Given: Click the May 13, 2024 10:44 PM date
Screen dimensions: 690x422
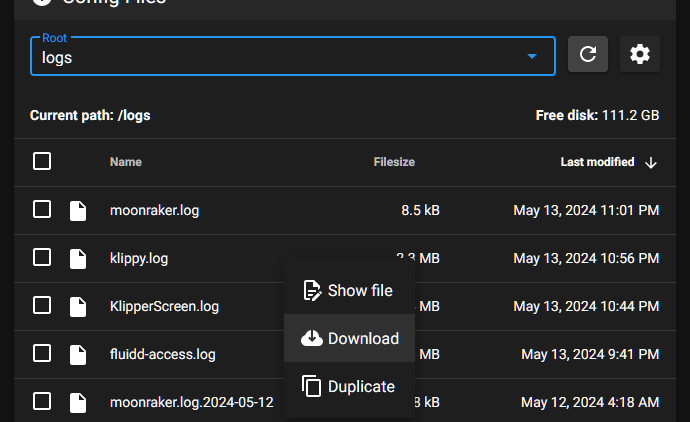Looking at the screenshot, I should click(x=586, y=306).
